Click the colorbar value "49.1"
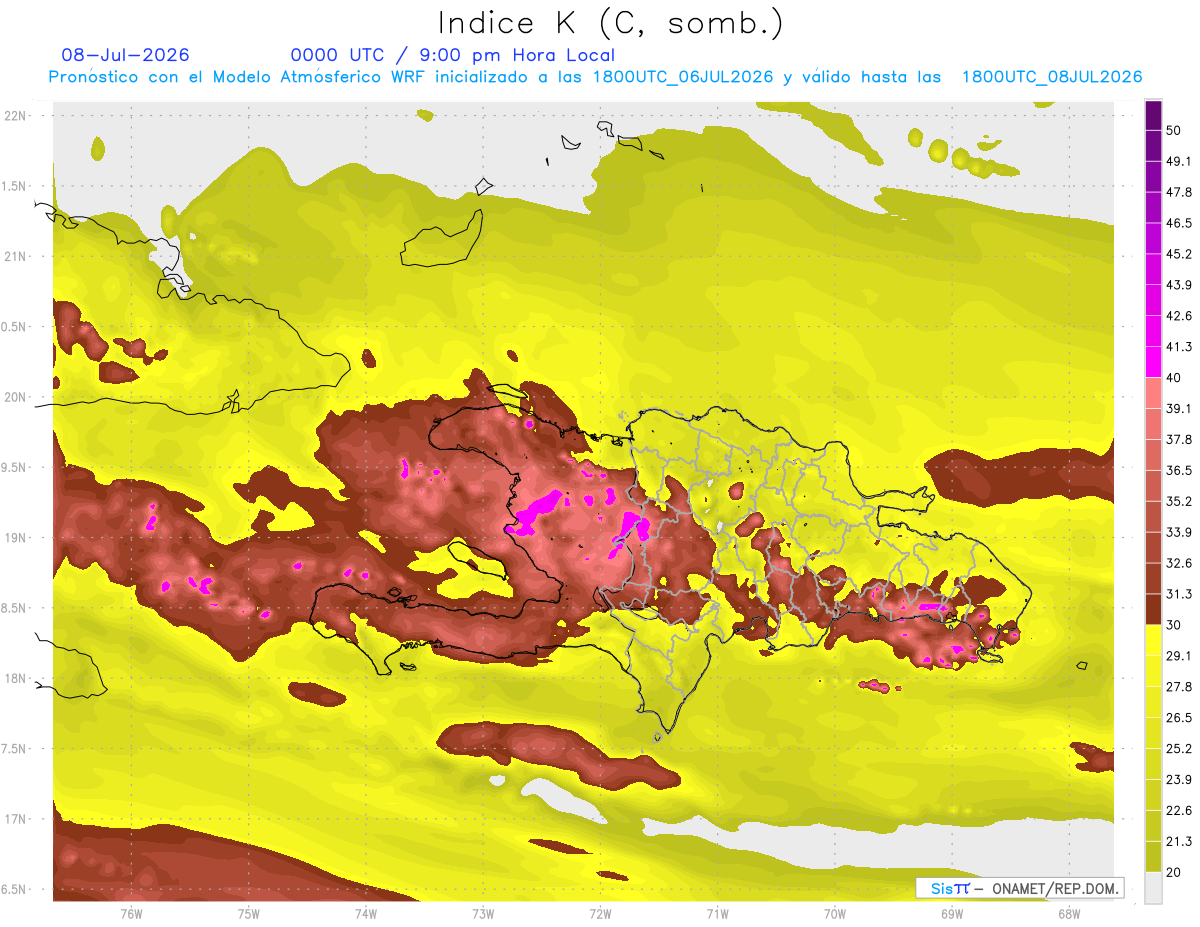 coord(1179,161)
